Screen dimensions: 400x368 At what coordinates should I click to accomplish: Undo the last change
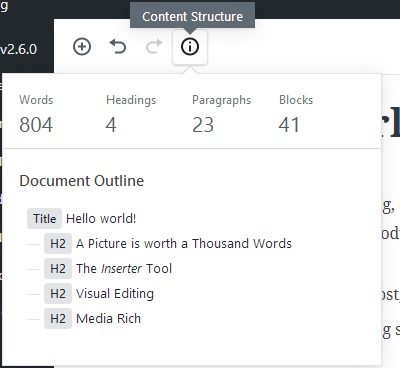click(x=118, y=47)
